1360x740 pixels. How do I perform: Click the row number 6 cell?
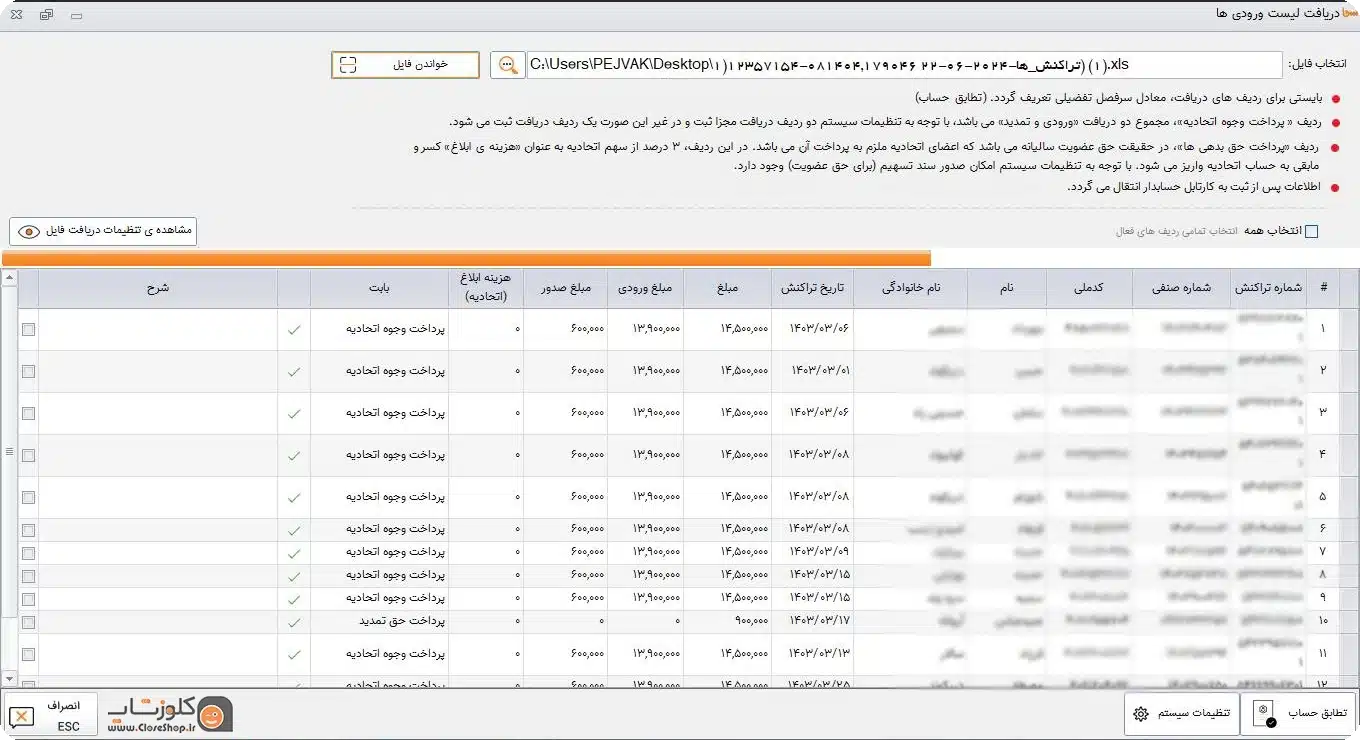click(1323, 529)
